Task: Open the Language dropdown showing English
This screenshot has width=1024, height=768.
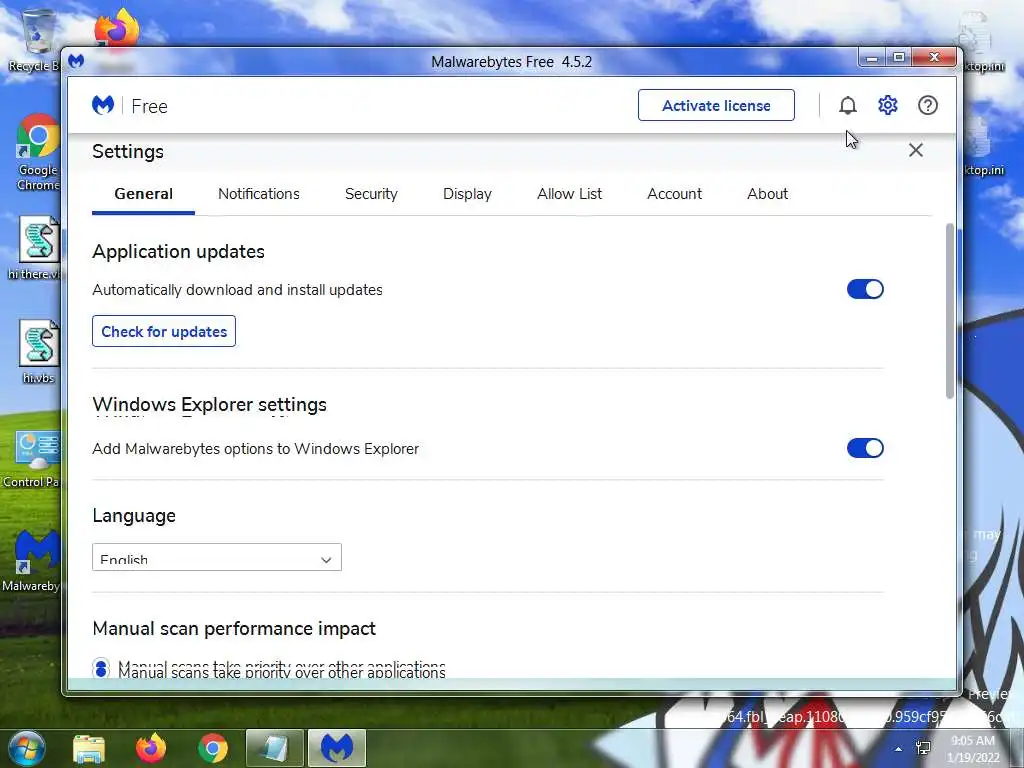Action: coord(217,557)
